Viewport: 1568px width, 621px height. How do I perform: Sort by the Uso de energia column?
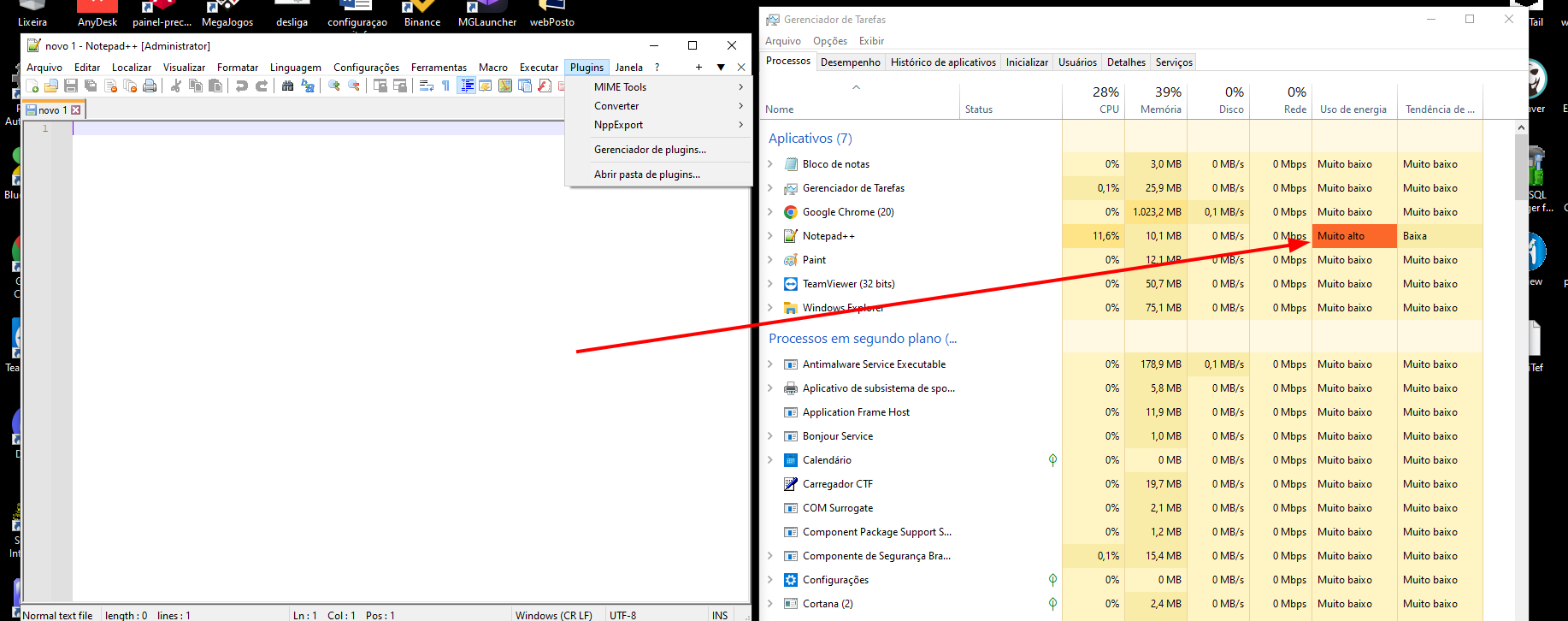tap(1354, 100)
